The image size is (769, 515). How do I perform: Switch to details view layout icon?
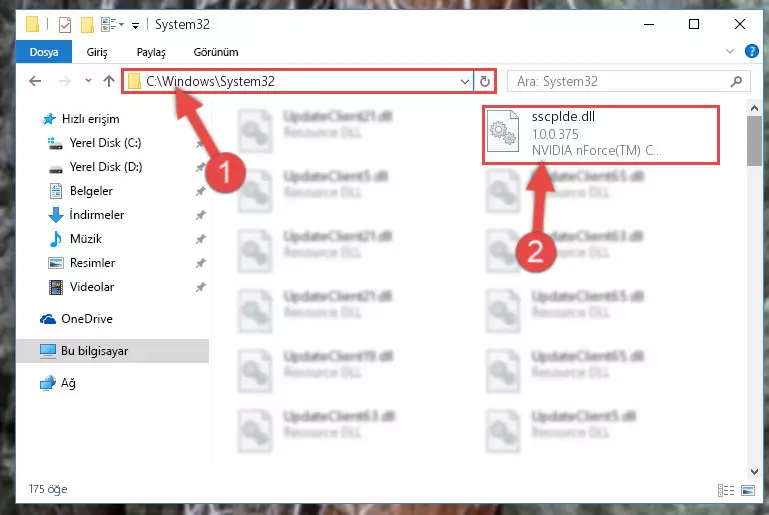tap(726, 490)
